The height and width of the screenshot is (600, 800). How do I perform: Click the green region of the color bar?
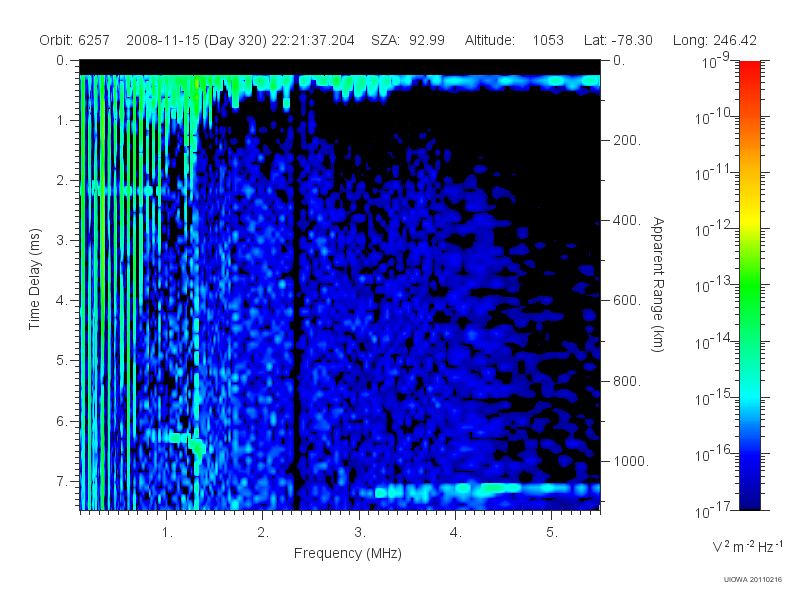point(749,301)
